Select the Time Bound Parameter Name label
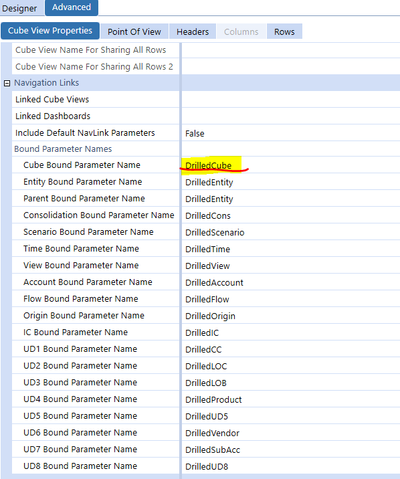400x479 pixels. (x=81, y=249)
